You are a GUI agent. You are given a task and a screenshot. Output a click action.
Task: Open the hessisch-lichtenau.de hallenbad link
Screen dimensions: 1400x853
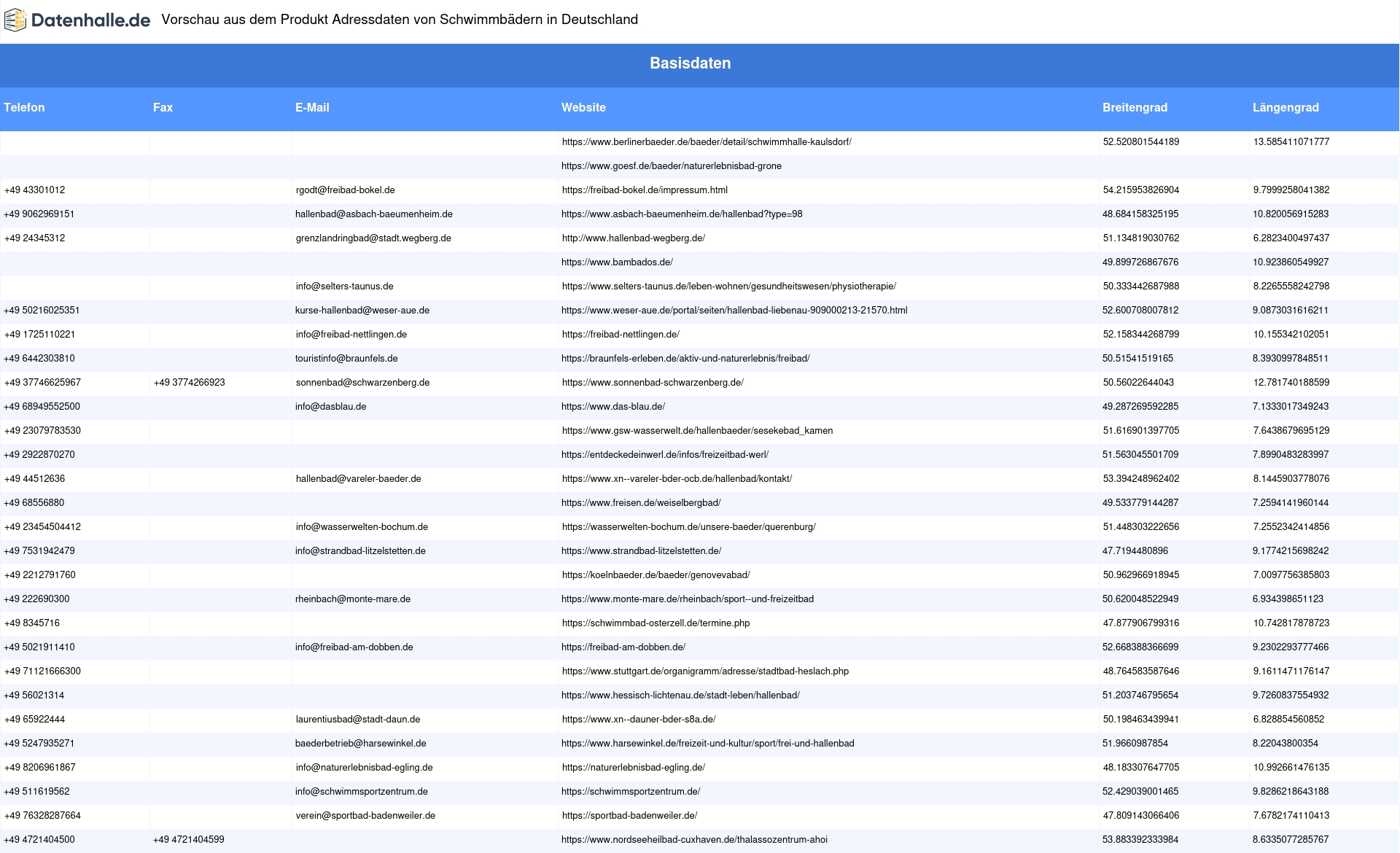(x=680, y=696)
